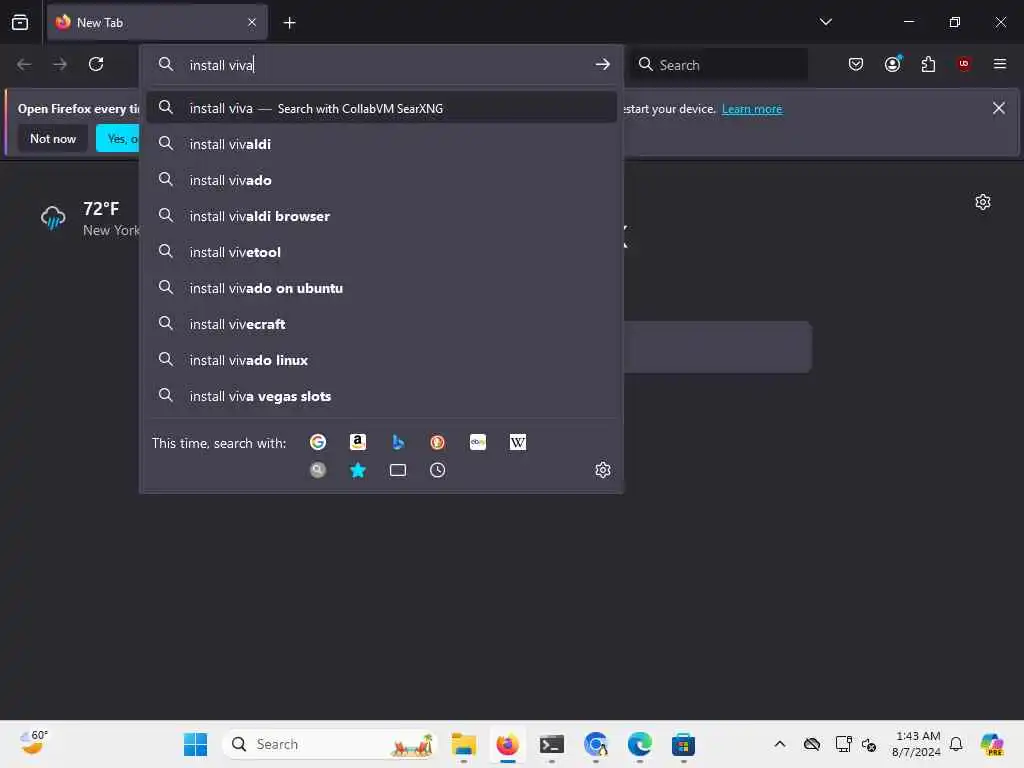Search this time with DuckDuckGo icon
Image resolution: width=1024 pixels, height=768 pixels.
pos(438,442)
